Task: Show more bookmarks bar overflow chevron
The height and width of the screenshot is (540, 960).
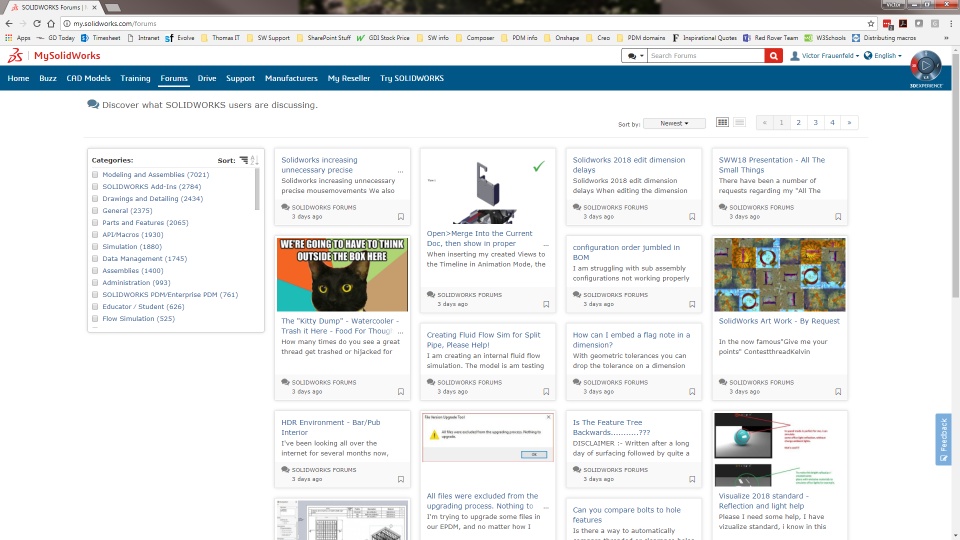Action: [x=946, y=38]
